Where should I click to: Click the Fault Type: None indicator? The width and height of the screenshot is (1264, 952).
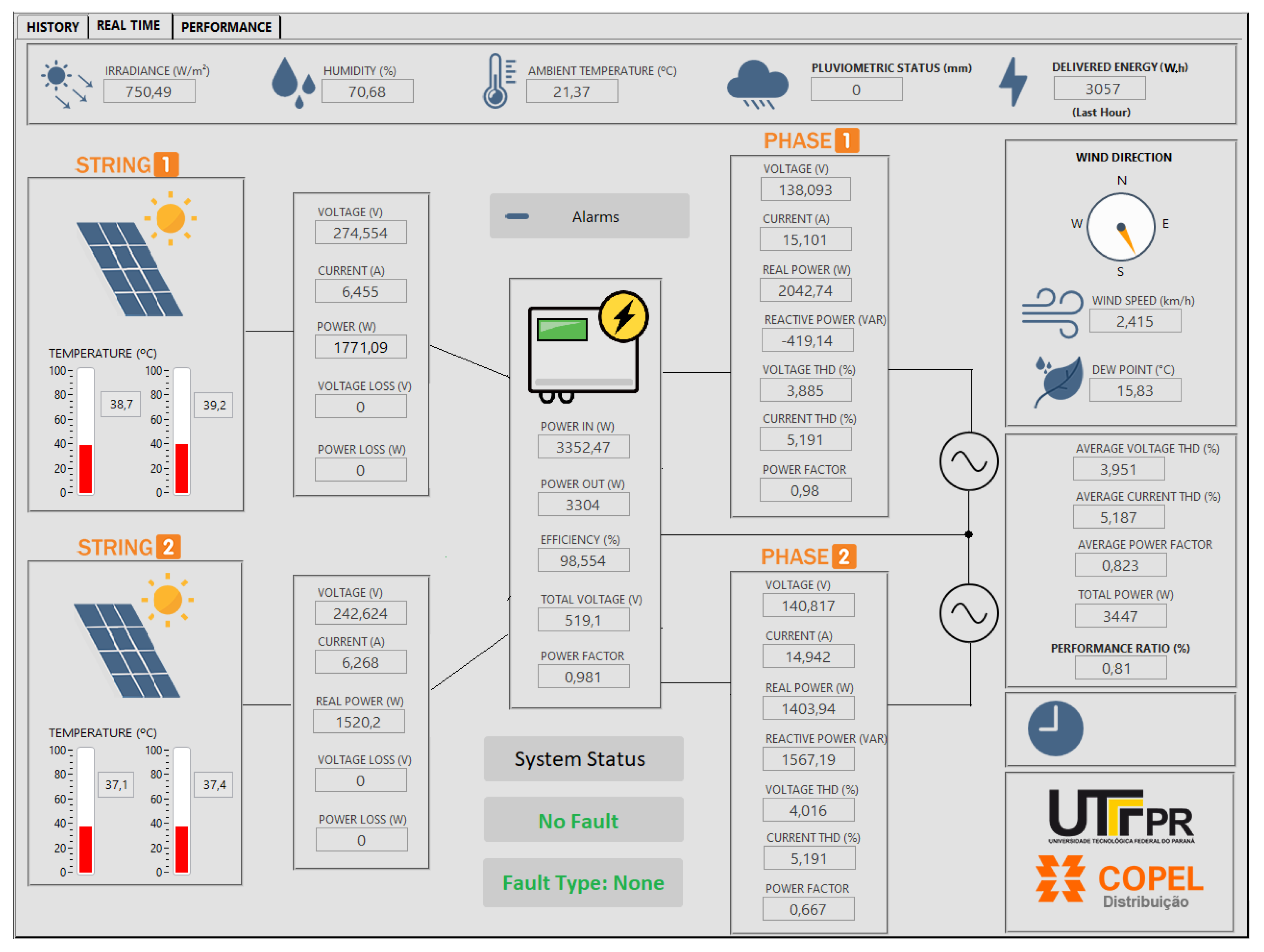583,883
